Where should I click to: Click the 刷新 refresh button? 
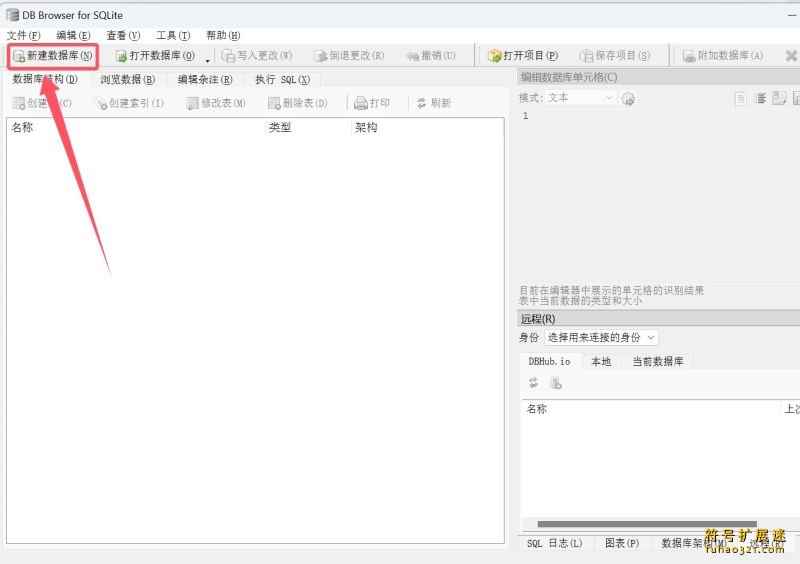(434, 103)
